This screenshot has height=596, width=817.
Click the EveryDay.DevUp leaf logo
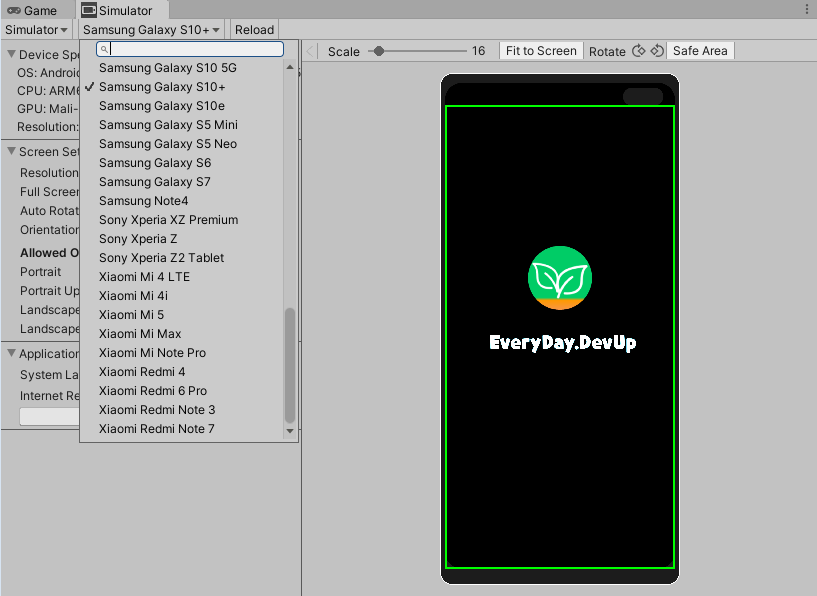[560, 278]
